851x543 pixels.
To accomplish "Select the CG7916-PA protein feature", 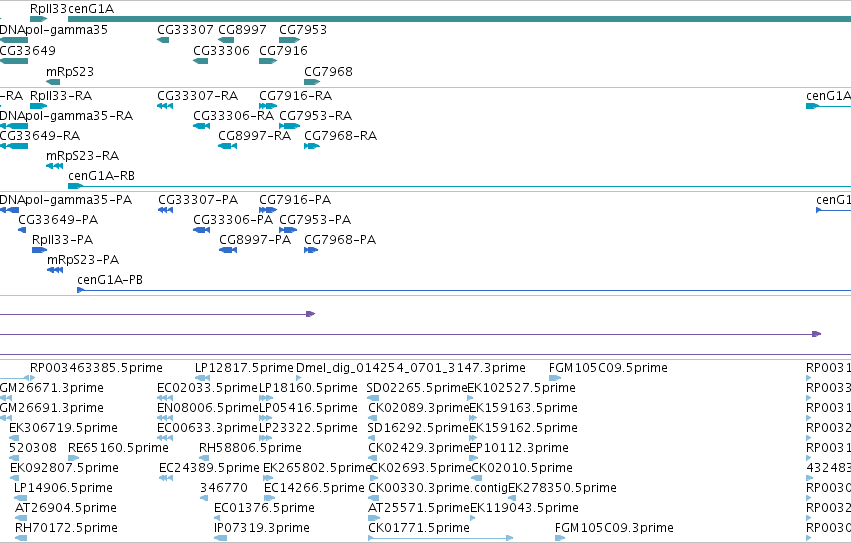I will pos(268,210).
